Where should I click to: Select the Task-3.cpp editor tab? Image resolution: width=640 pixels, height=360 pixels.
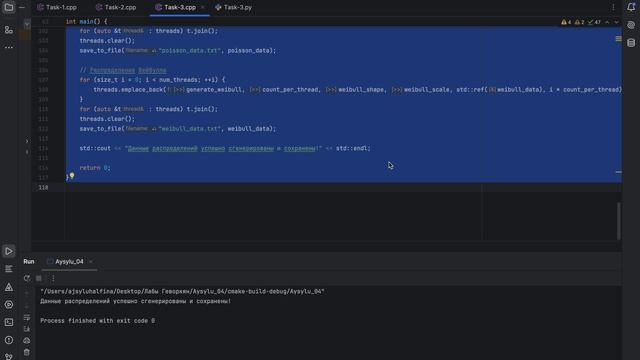tap(176, 7)
